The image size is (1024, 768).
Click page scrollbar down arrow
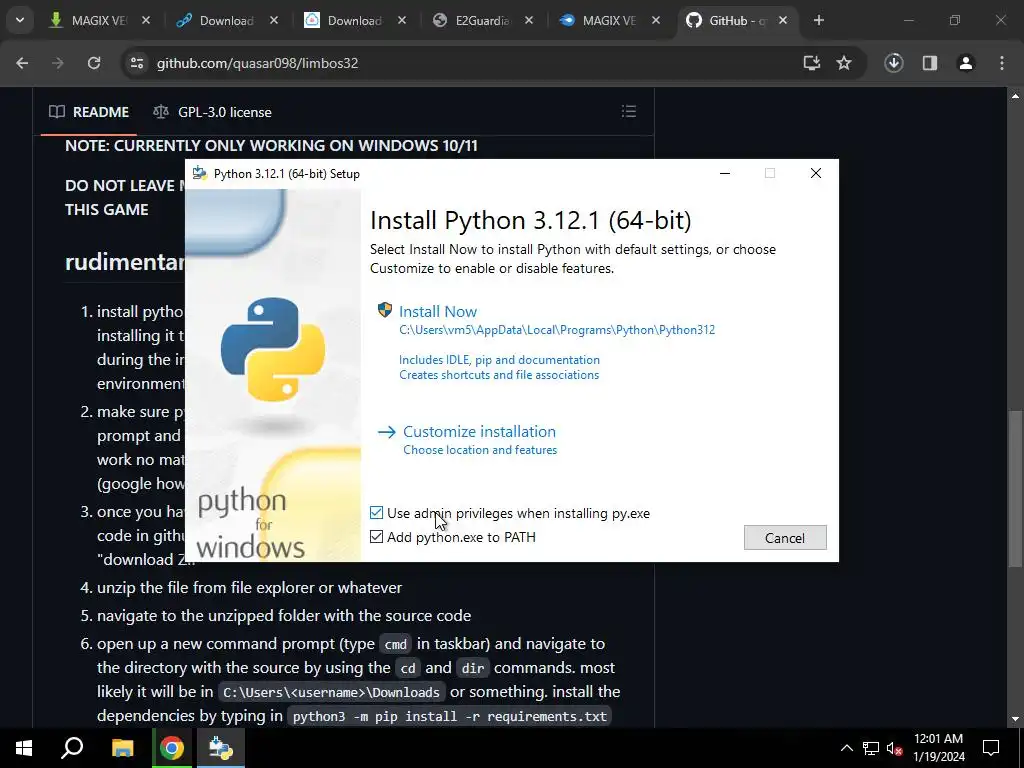click(1015, 720)
